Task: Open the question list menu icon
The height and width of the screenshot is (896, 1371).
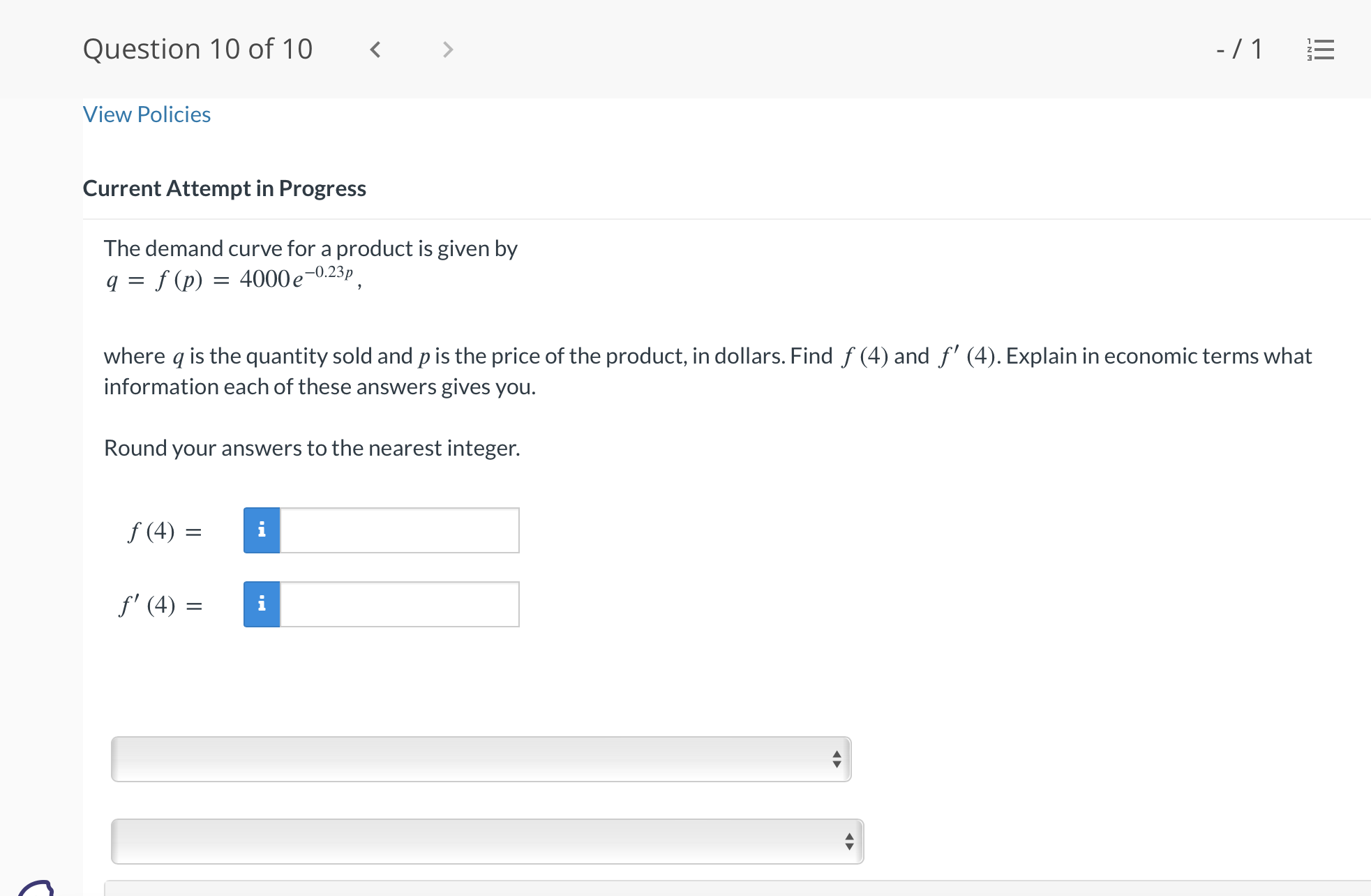Action: click(x=1321, y=49)
